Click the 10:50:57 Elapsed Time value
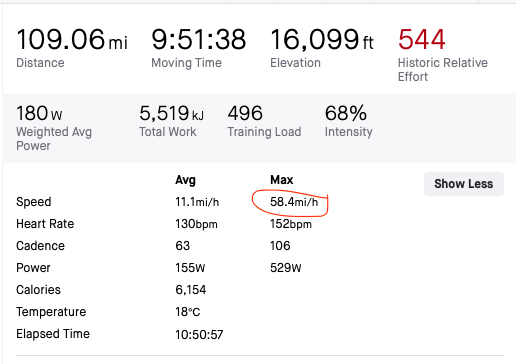 tap(199, 334)
